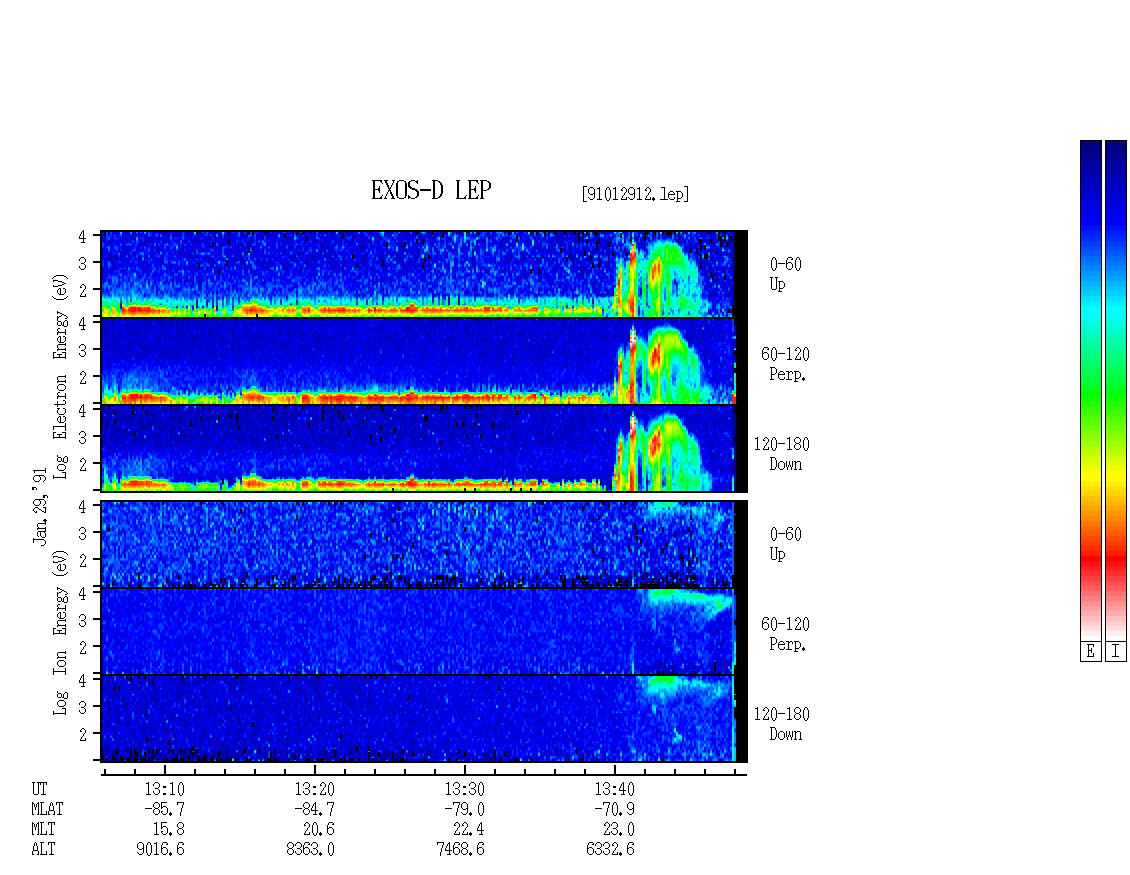Click the boxed I label under color bar
Image resolution: width=1130 pixels, height=875 pixels.
[1116, 652]
